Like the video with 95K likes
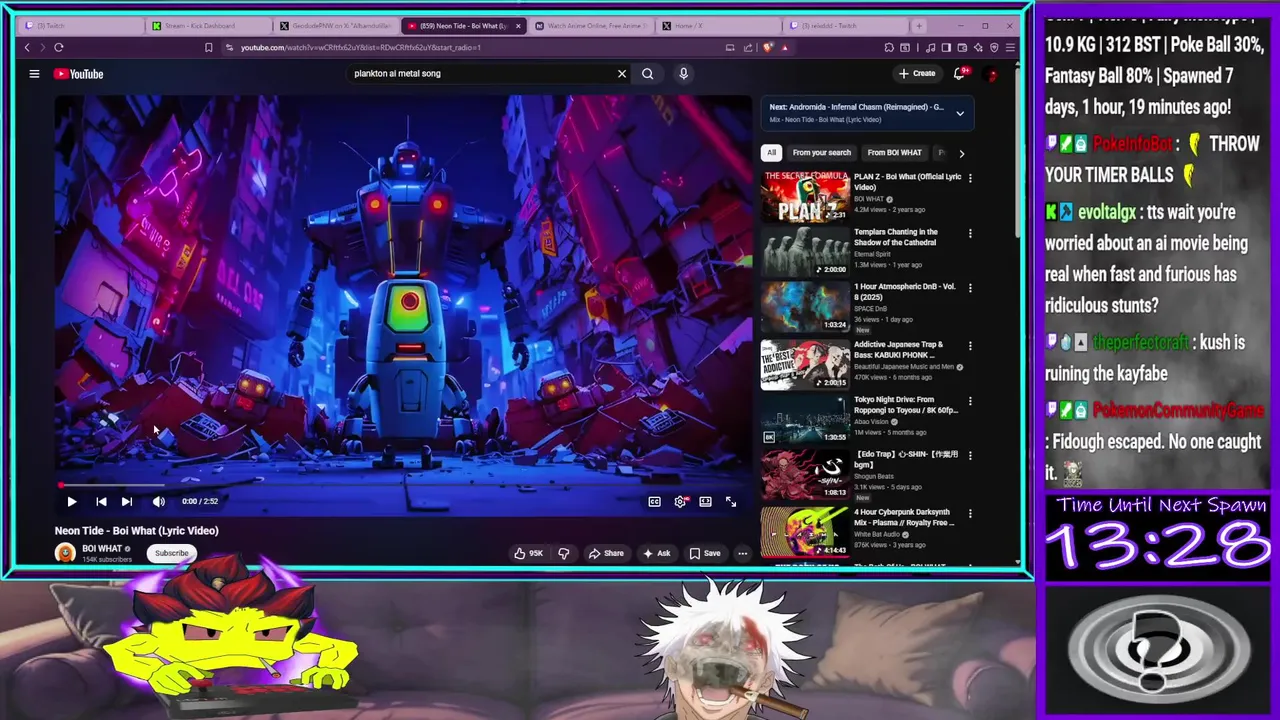Image resolution: width=1280 pixels, height=720 pixels. (529, 553)
